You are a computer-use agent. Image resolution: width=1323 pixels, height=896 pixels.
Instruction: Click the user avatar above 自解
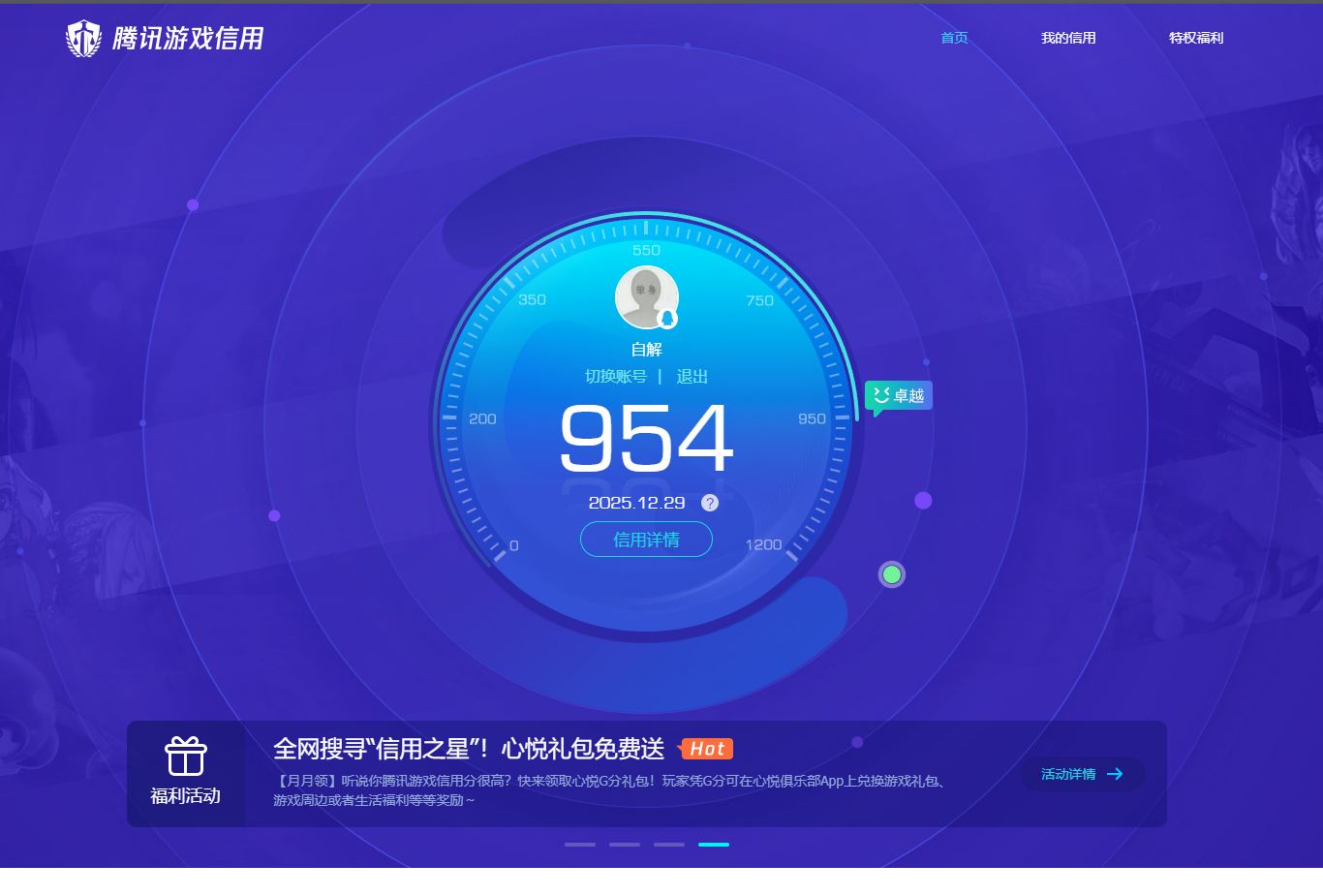(x=646, y=296)
